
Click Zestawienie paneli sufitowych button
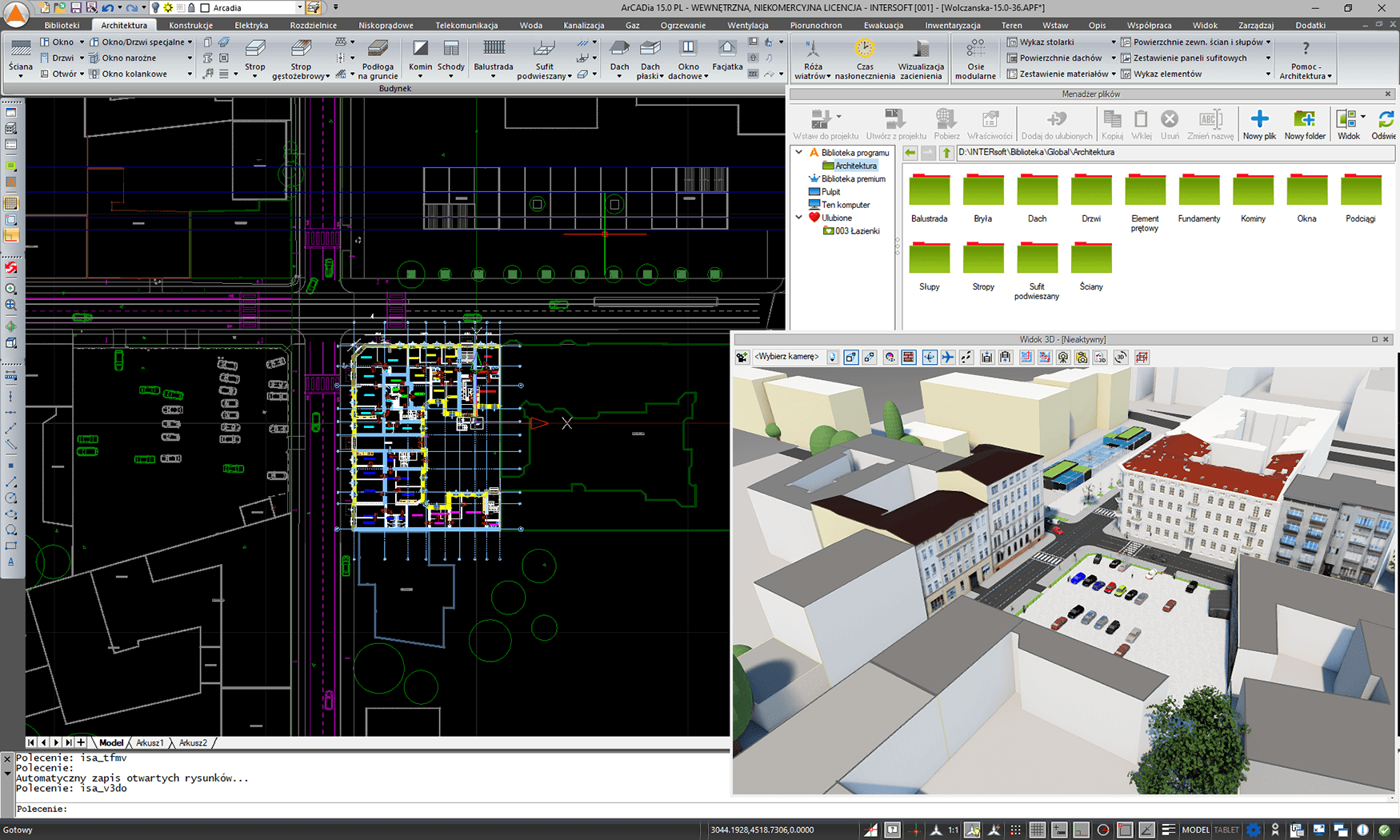click(1184, 58)
